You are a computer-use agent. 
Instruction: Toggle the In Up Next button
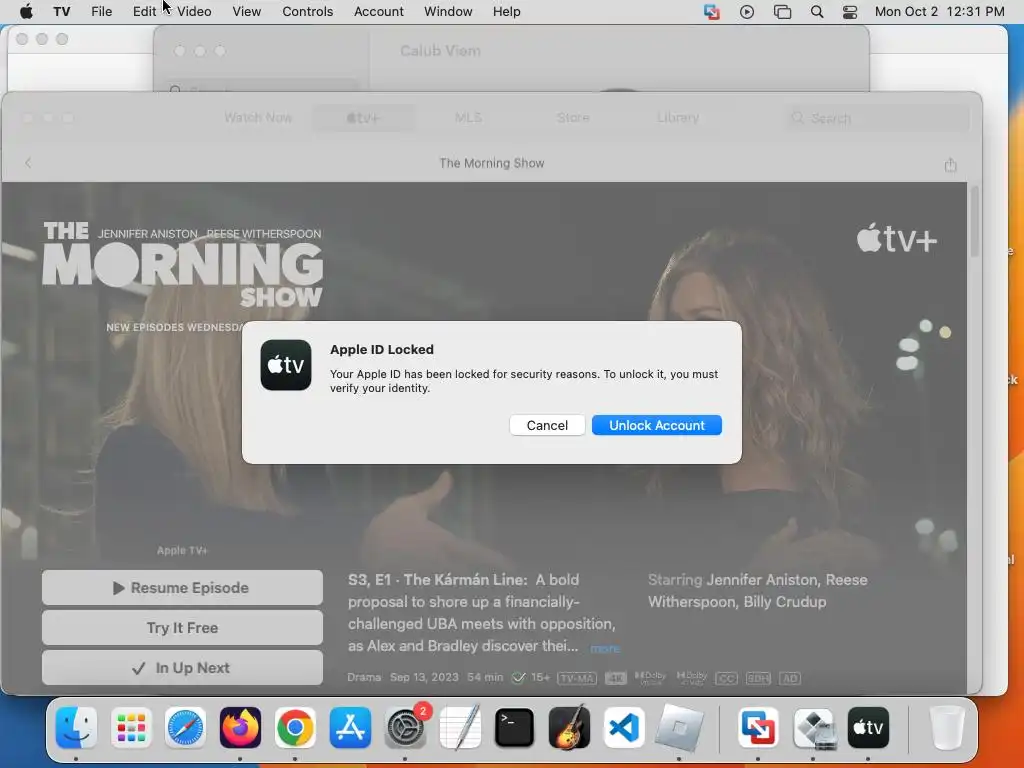(x=182, y=667)
